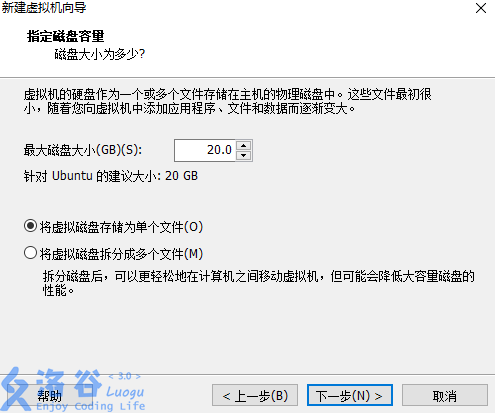Go back with the 上一步(B) button

coord(255,396)
